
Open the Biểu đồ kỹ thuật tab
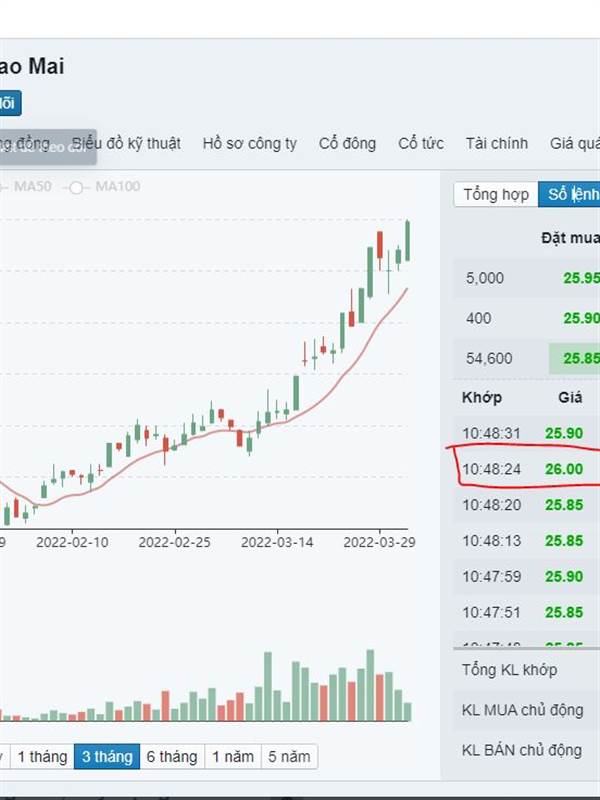coord(126,143)
